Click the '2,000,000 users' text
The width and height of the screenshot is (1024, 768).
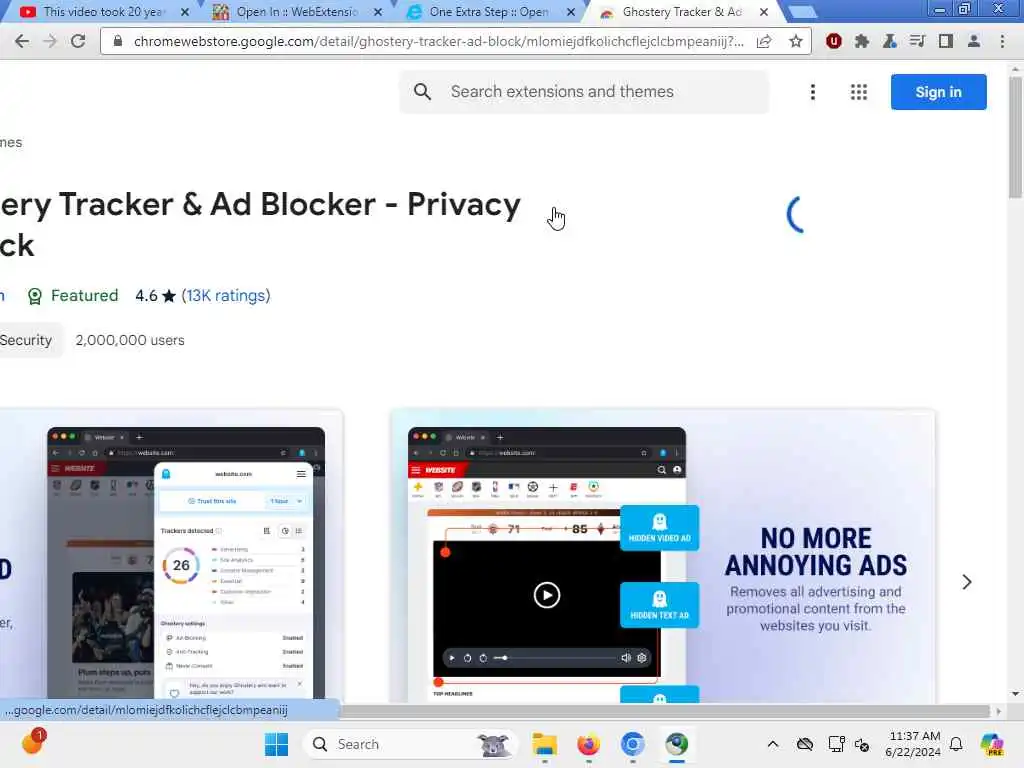click(130, 340)
